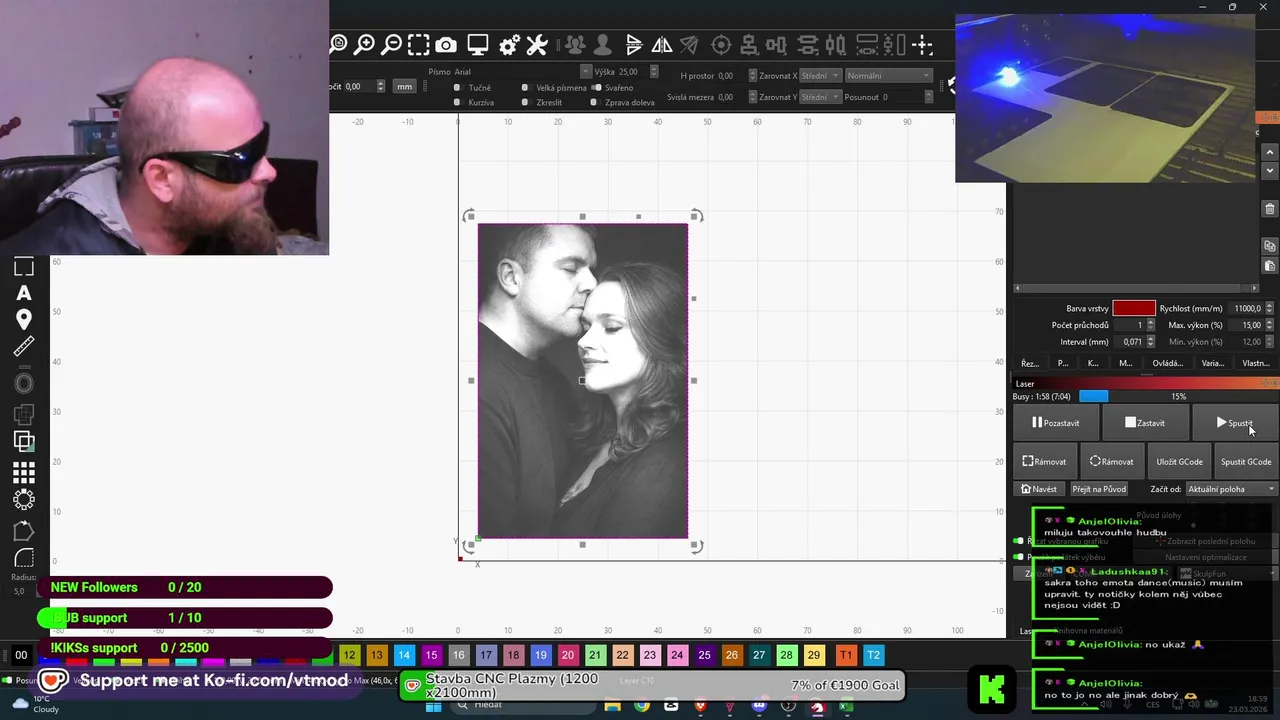Image resolution: width=1280 pixels, height=720 pixels.
Task: Select the Measure ruler tool
Action: click(24, 347)
